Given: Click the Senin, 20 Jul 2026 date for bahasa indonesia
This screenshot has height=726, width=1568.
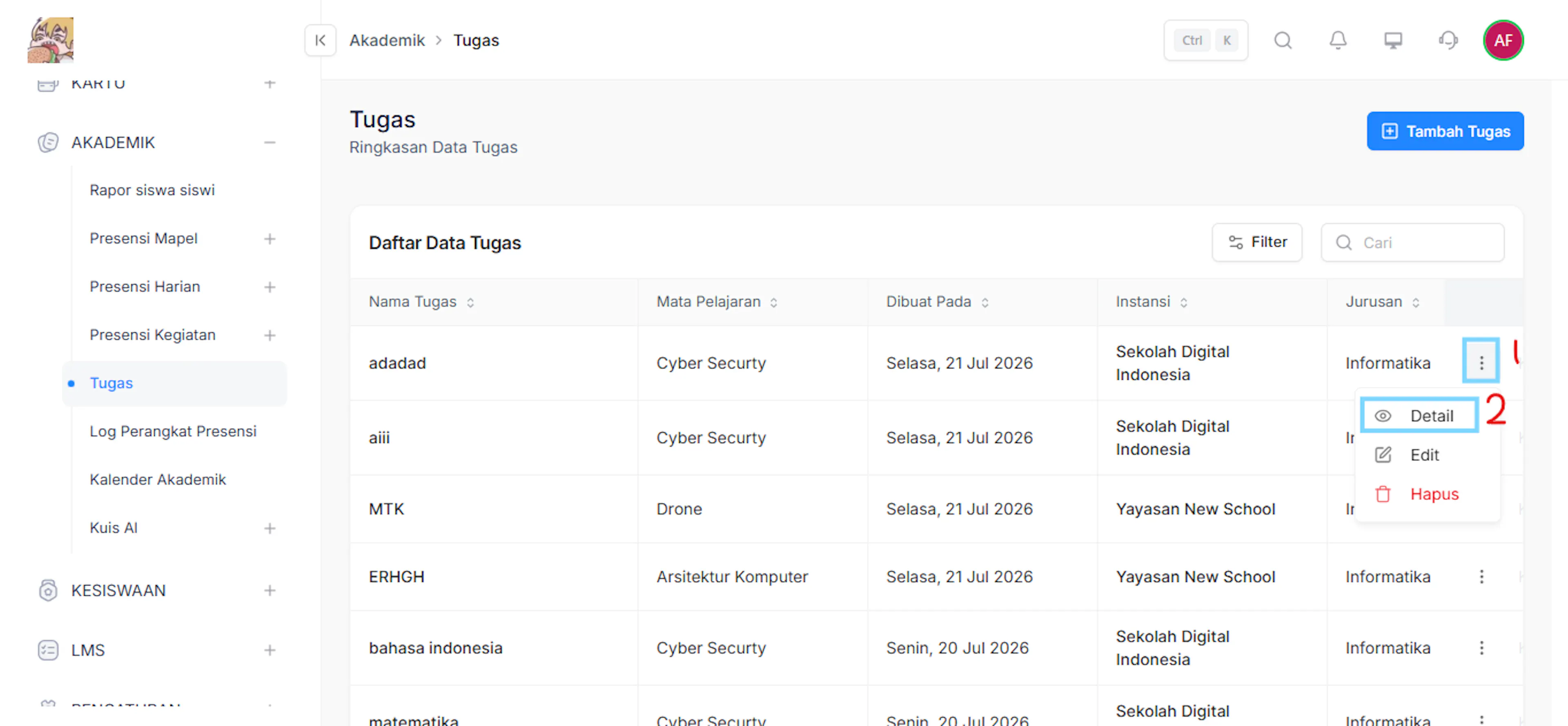Looking at the screenshot, I should [957, 648].
